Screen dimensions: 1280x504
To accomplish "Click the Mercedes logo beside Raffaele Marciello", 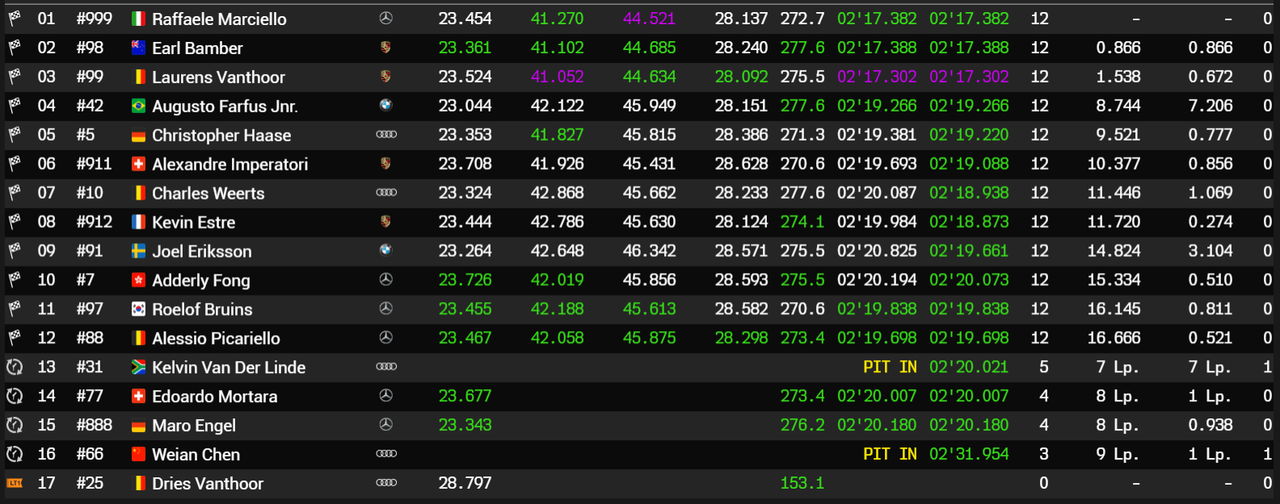I will point(387,19).
